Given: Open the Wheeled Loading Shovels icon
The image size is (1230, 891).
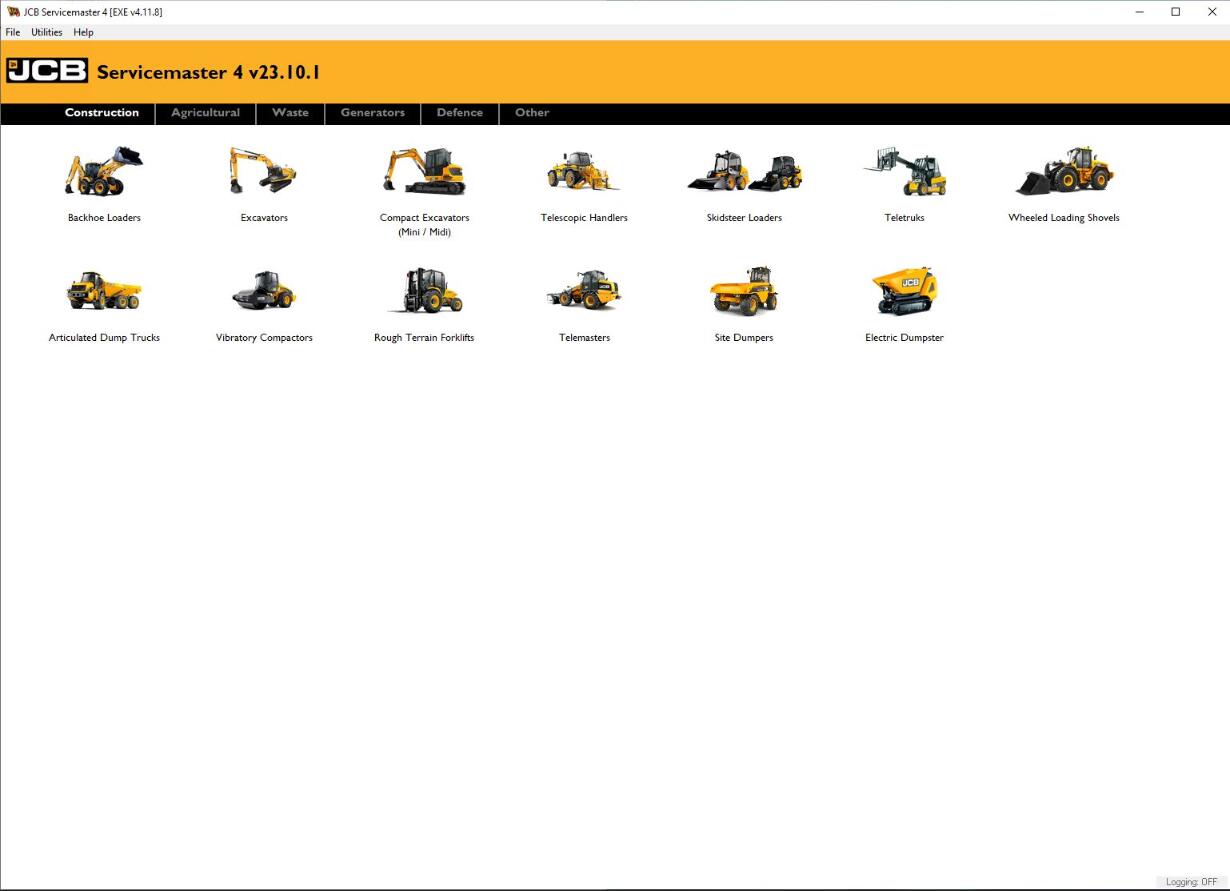Looking at the screenshot, I should 1064,172.
